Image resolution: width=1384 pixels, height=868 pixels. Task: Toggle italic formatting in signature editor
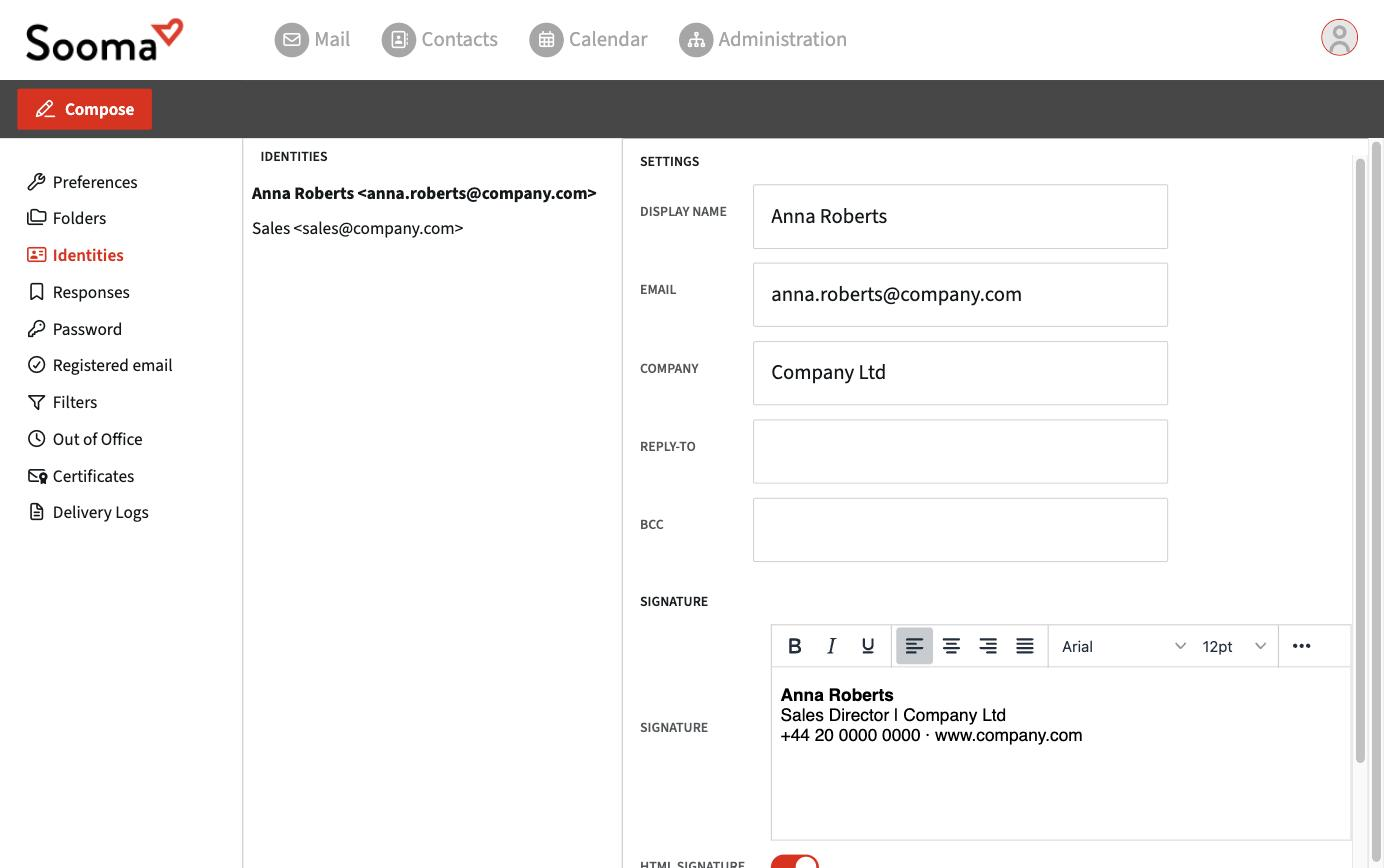click(831, 646)
